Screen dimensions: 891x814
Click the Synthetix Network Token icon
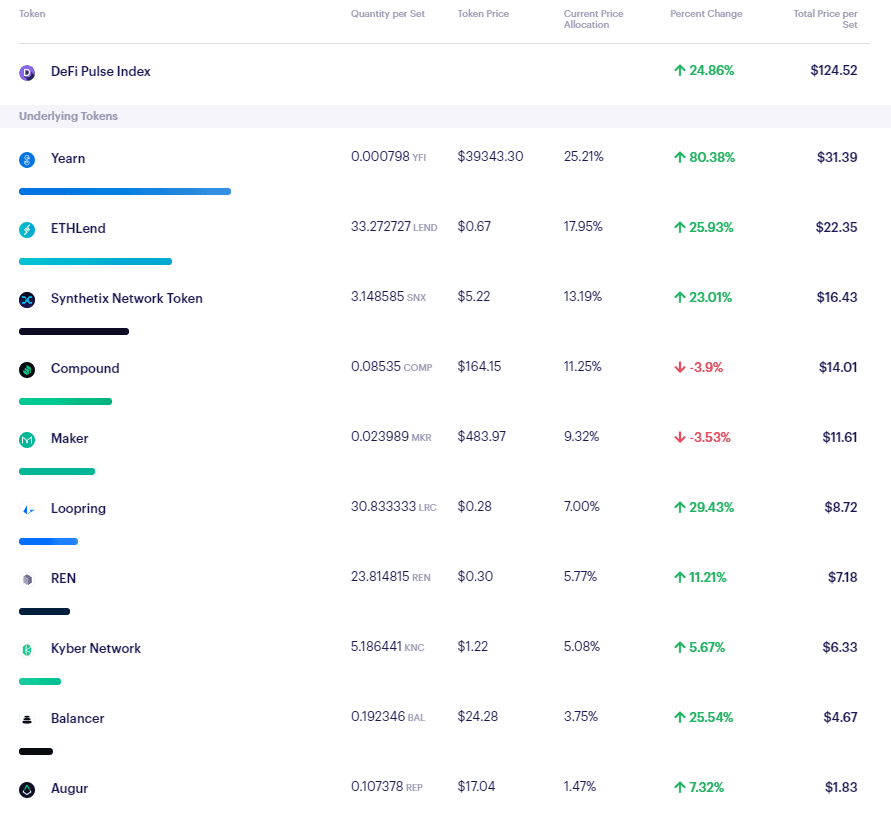coord(27,300)
